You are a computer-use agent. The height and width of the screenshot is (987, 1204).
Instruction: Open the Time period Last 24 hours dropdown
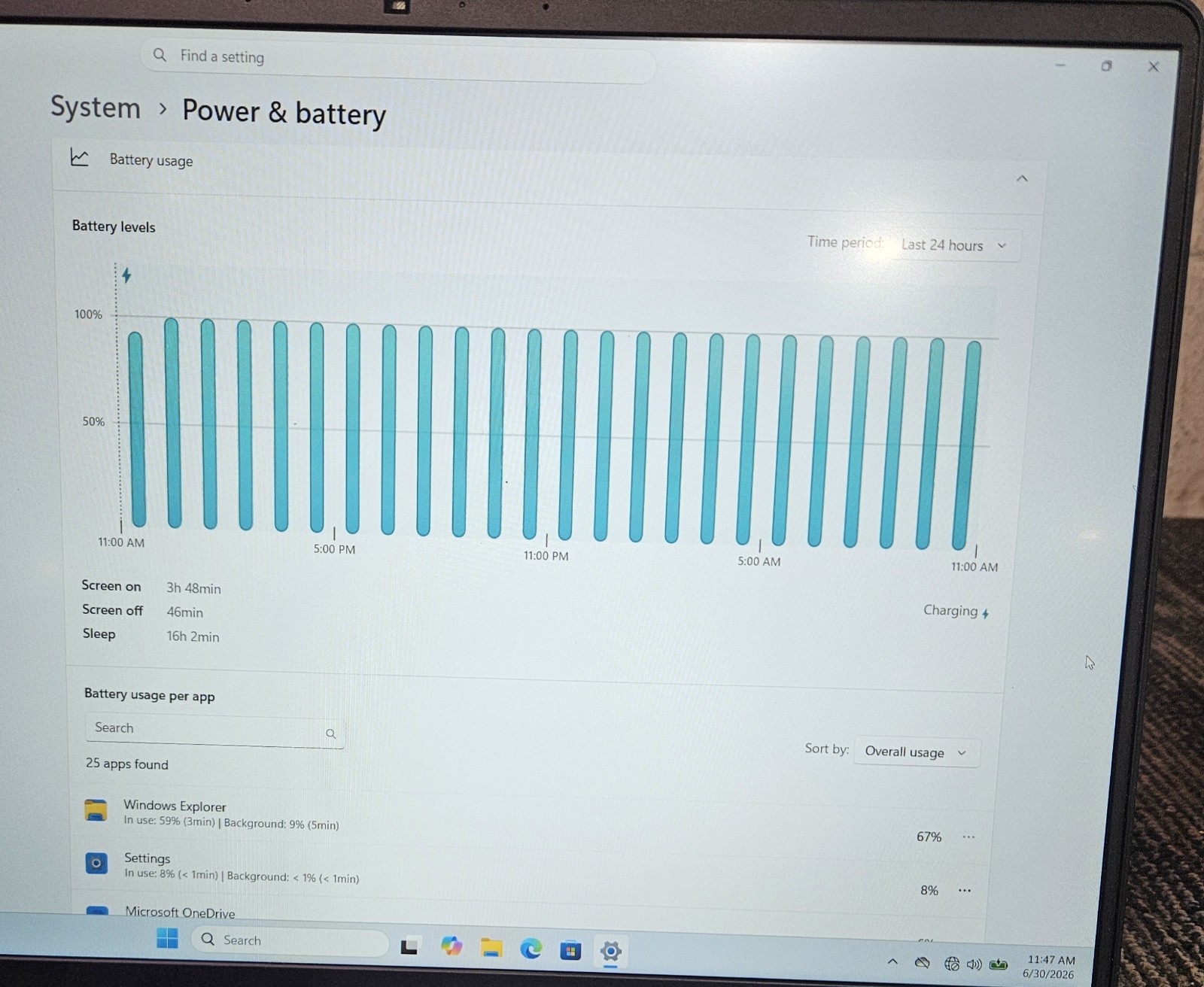(954, 245)
